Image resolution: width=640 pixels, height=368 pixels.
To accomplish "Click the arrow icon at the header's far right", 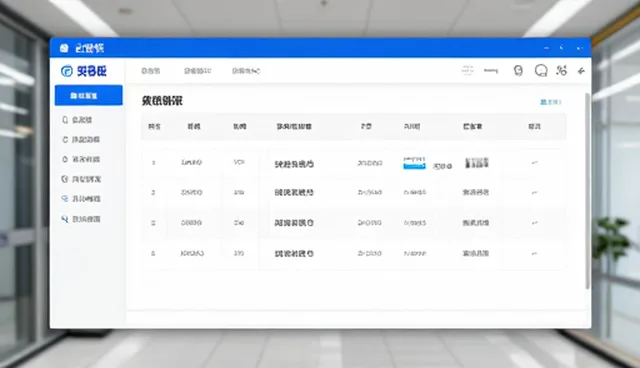I will coord(581,71).
